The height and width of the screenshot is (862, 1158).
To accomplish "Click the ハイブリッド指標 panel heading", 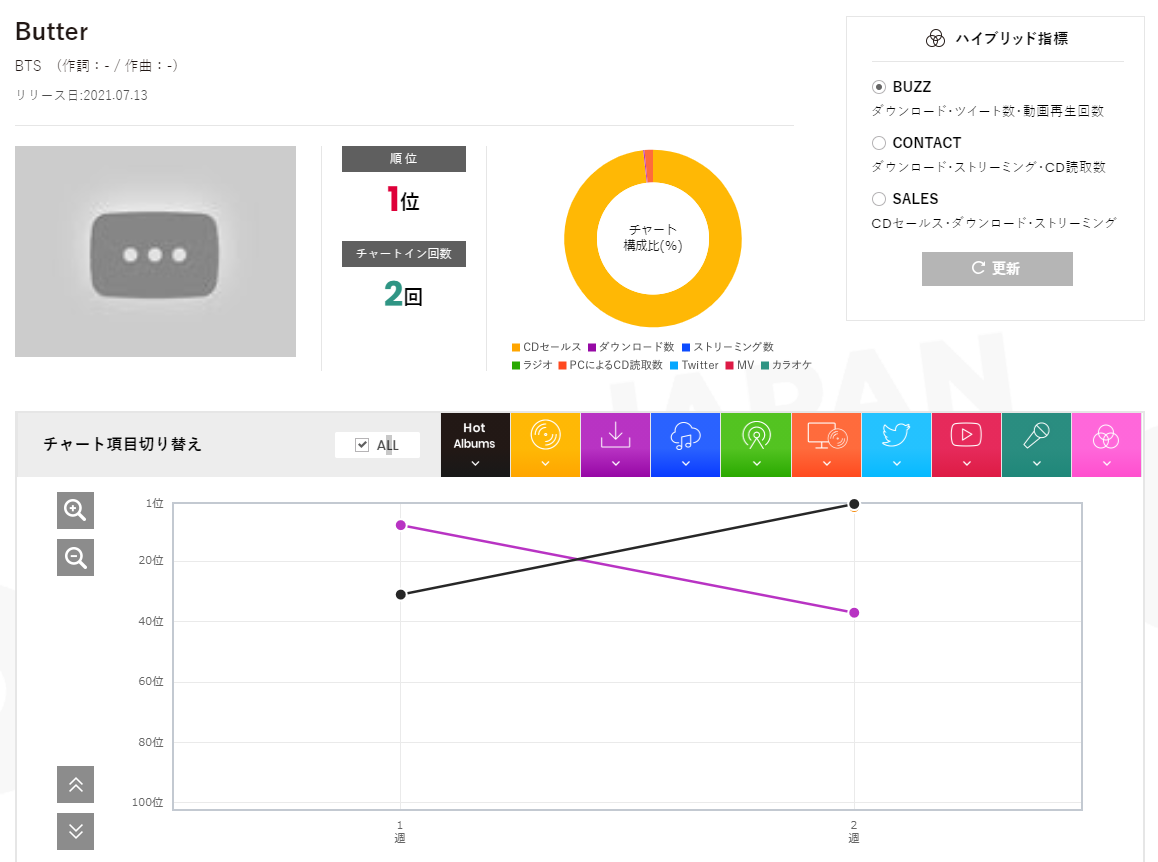I will tap(1011, 38).
